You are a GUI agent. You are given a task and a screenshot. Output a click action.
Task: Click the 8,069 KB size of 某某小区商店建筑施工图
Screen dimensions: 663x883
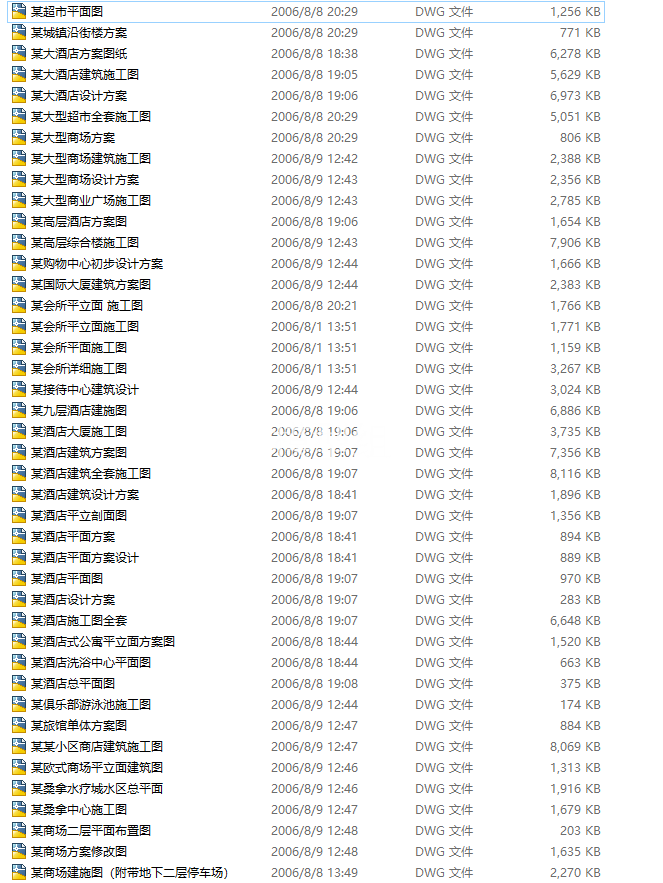tap(575, 747)
